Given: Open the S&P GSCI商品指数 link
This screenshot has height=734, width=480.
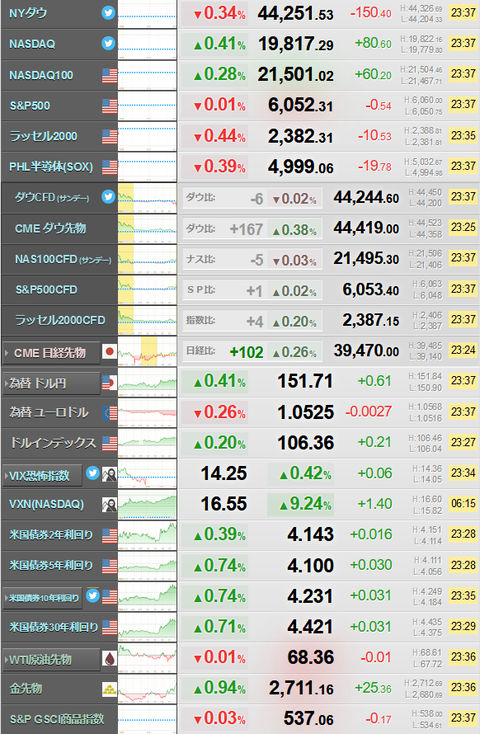Looking at the screenshot, I should click(57, 719).
